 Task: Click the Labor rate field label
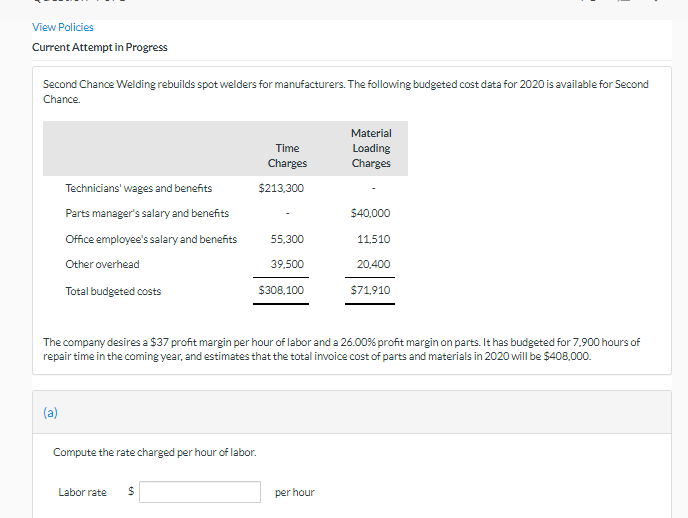pyautogui.click(x=82, y=493)
